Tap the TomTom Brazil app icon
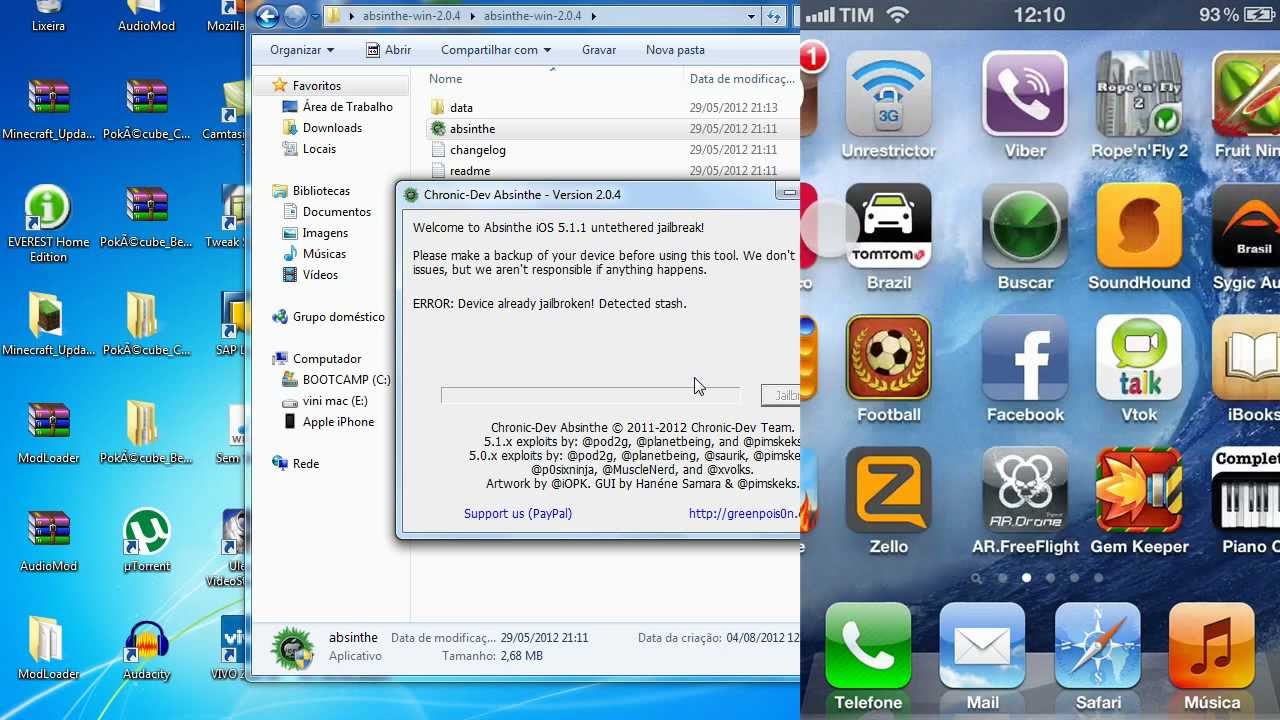 click(x=888, y=227)
